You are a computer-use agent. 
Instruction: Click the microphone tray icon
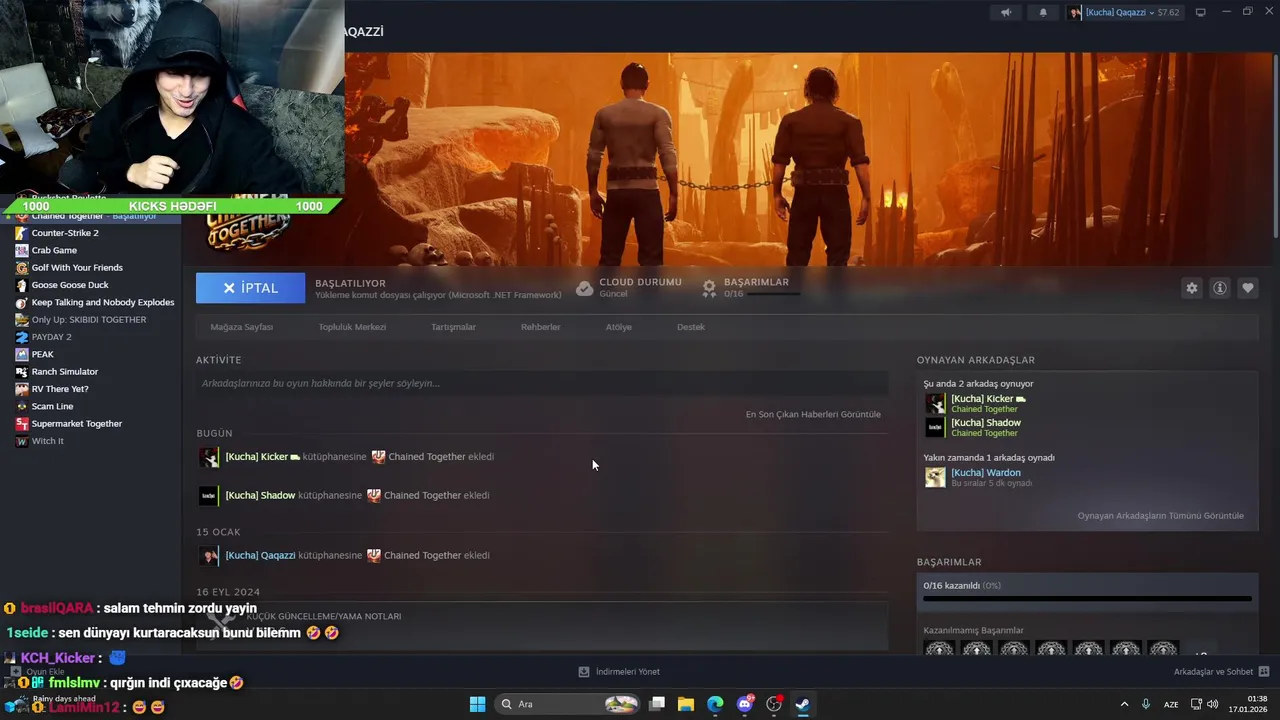[x=1146, y=704]
